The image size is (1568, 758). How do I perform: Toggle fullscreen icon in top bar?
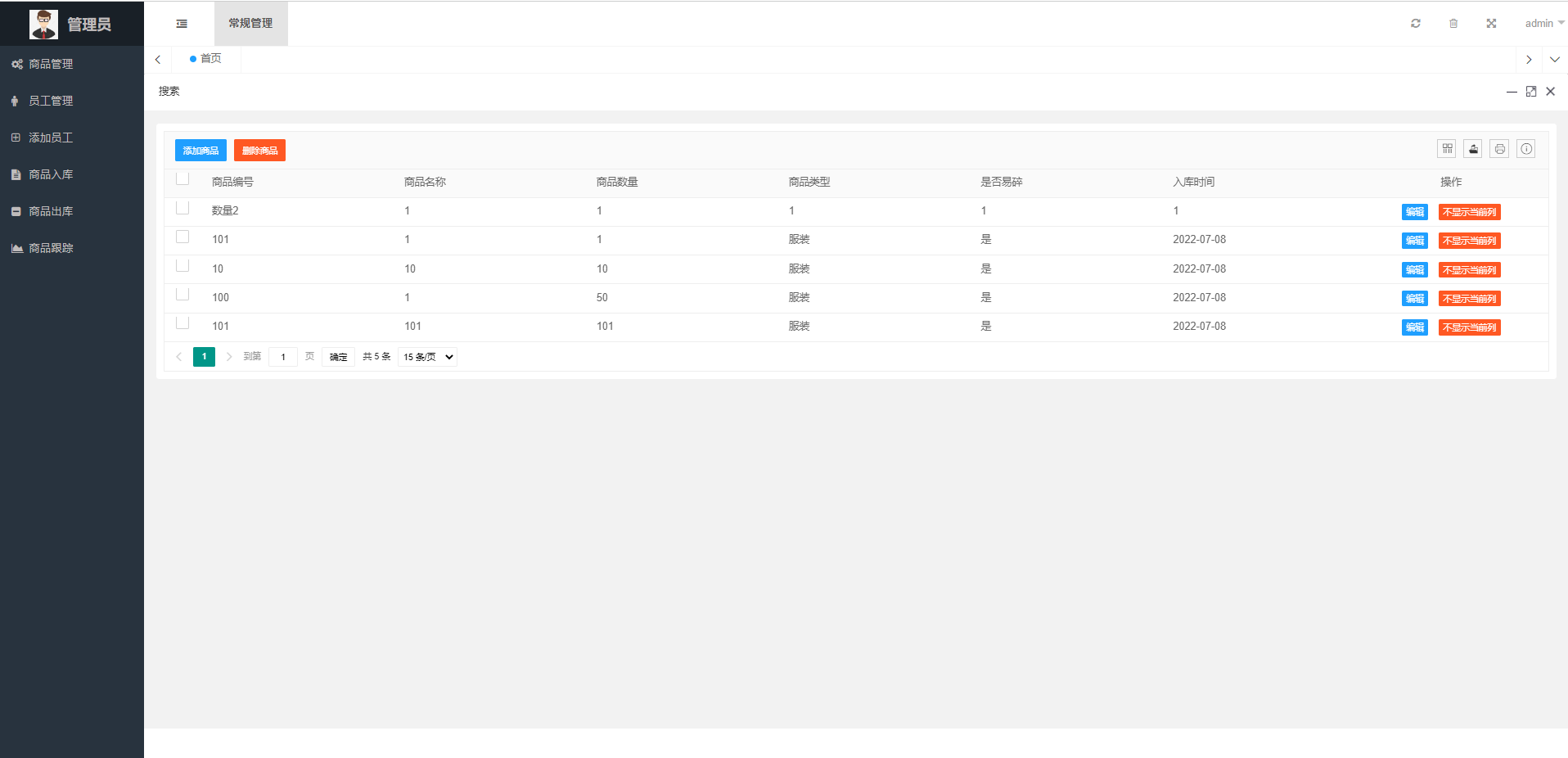click(x=1491, y=24)
